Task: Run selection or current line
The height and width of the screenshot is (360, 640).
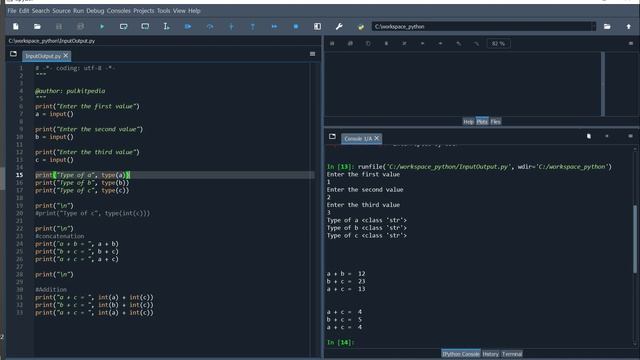Action: tap(167, 27)
